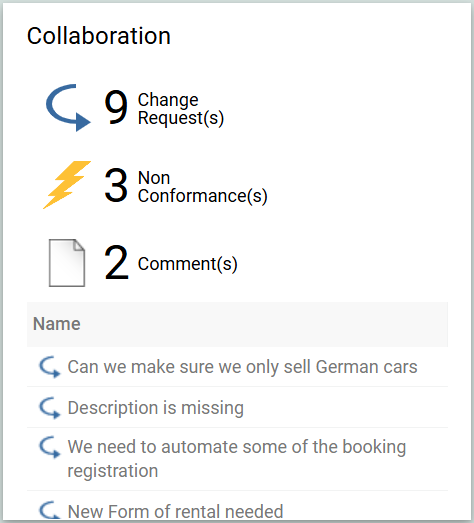Click the arrow icon beside New Form of rental

click(x=50, y=510)
